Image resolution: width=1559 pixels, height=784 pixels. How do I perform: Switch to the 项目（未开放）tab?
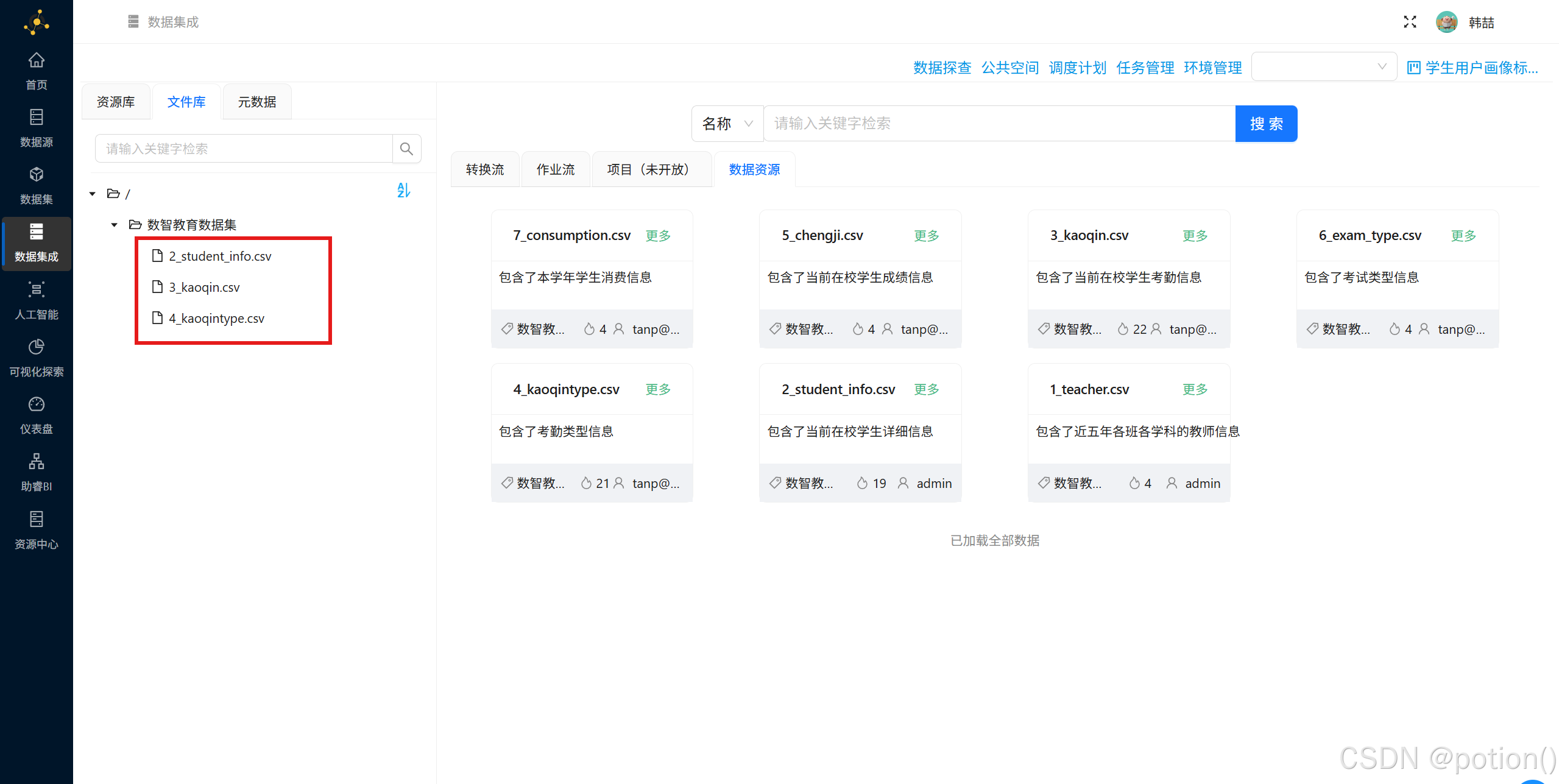[x=651, y=169]
